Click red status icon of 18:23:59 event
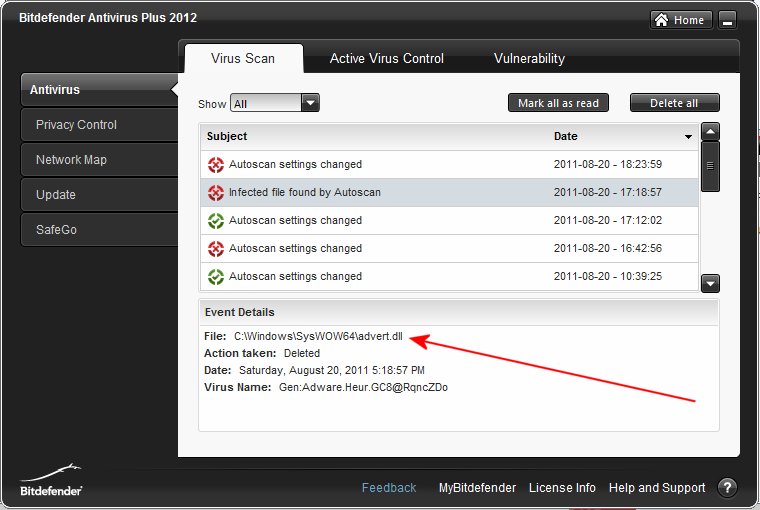This screenshot has height=510, width=760. (216, 165)
